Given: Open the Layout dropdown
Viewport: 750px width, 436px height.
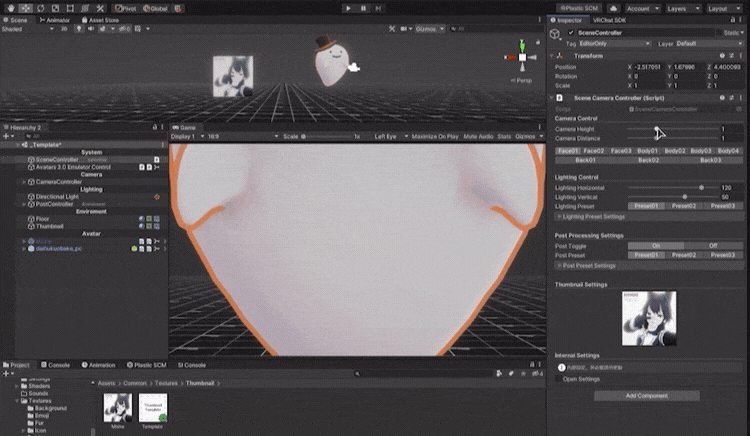Looking at the screenshot, I should pyautogui.click(x=724, y=8).
